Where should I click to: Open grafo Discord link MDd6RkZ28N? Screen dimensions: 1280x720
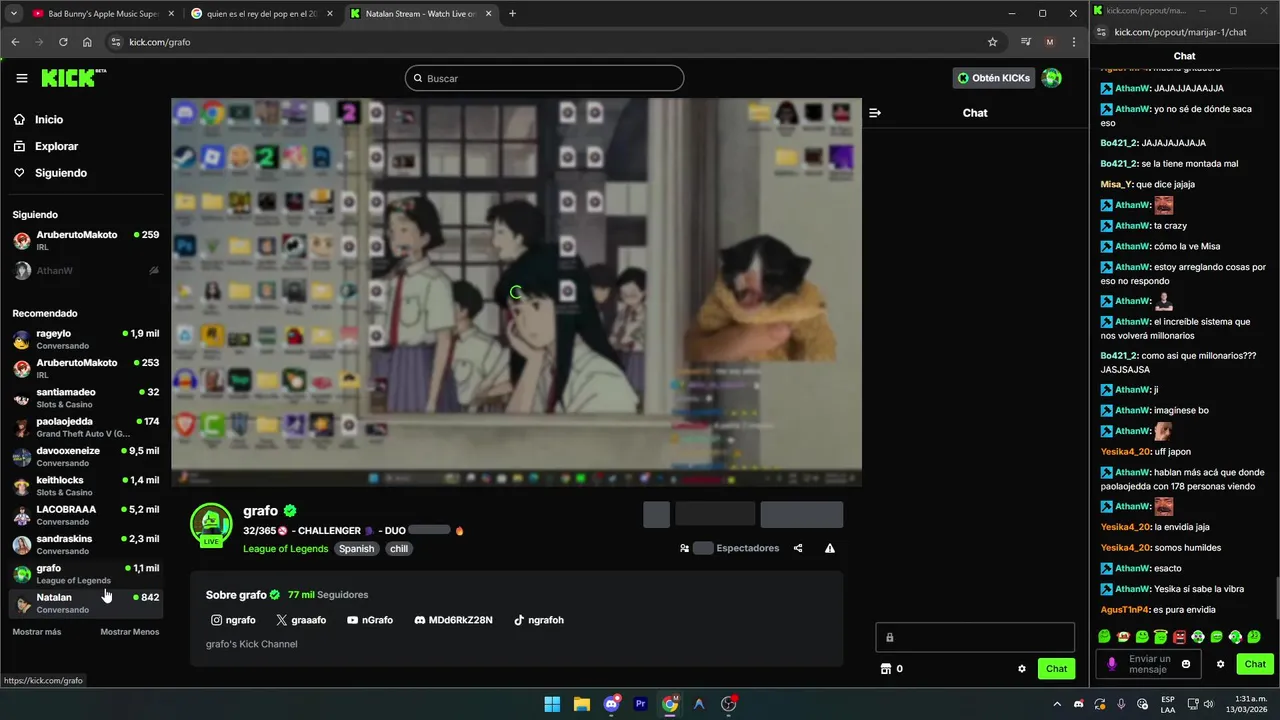pyautogui.click(x=453, y=620)
